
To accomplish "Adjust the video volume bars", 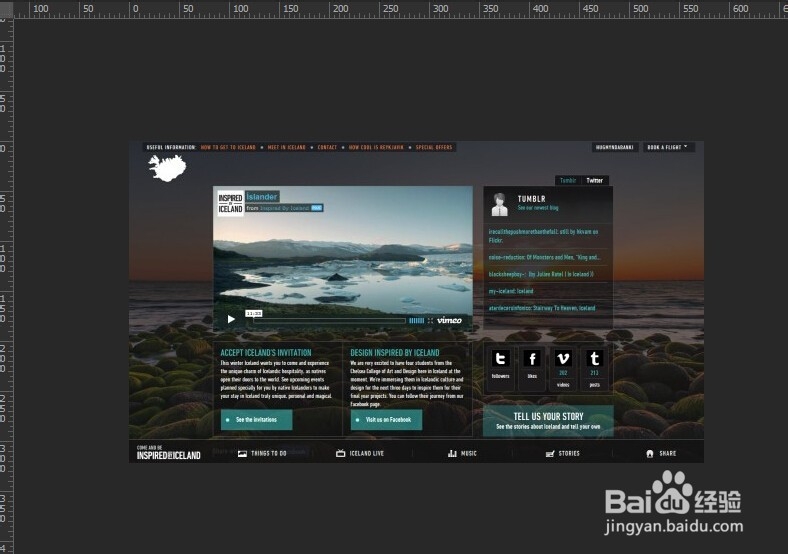I will pos(417,320).
